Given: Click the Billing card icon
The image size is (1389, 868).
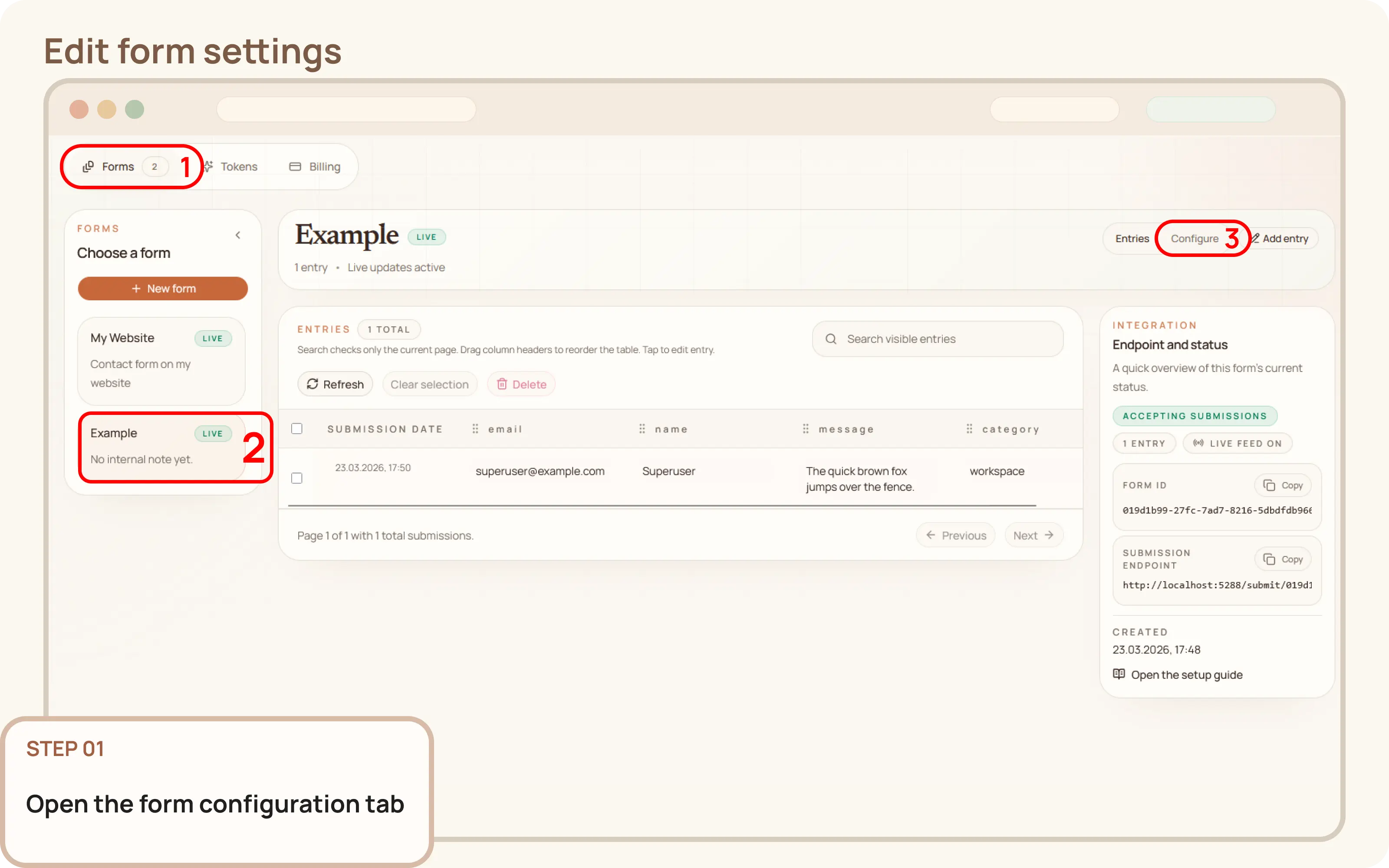Looking at the screenshot, I should pos(296,167).
